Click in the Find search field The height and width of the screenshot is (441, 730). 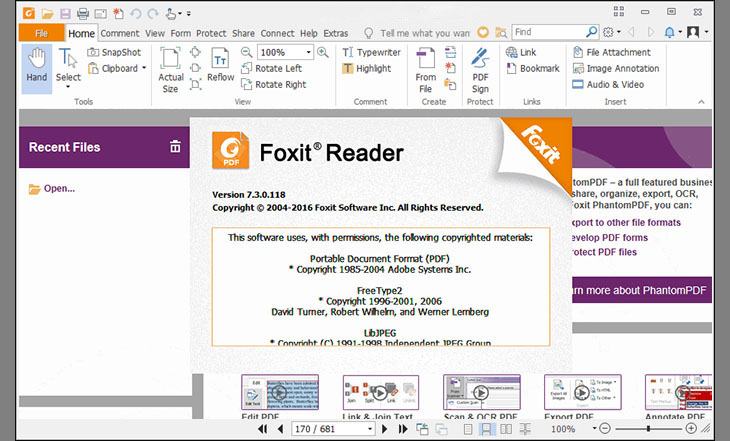point(548,32)
